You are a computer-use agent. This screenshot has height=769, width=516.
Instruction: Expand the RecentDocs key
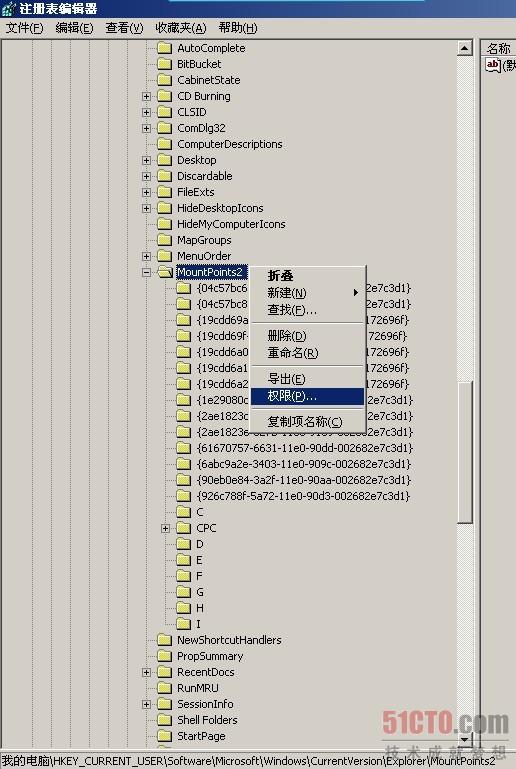[x=146, y=672]
